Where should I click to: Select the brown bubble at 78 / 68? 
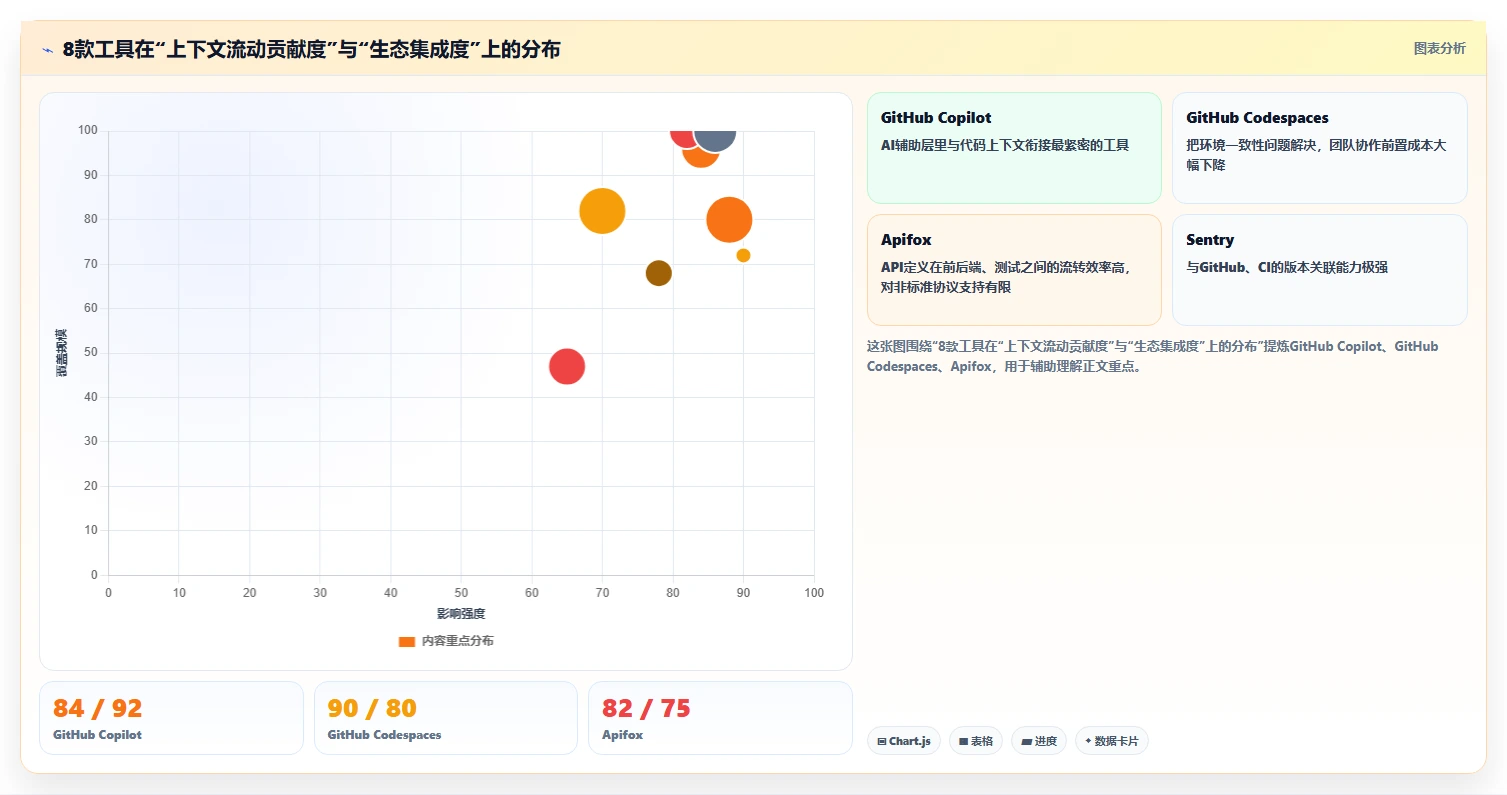pyautogui.click(x=658, y=273)
